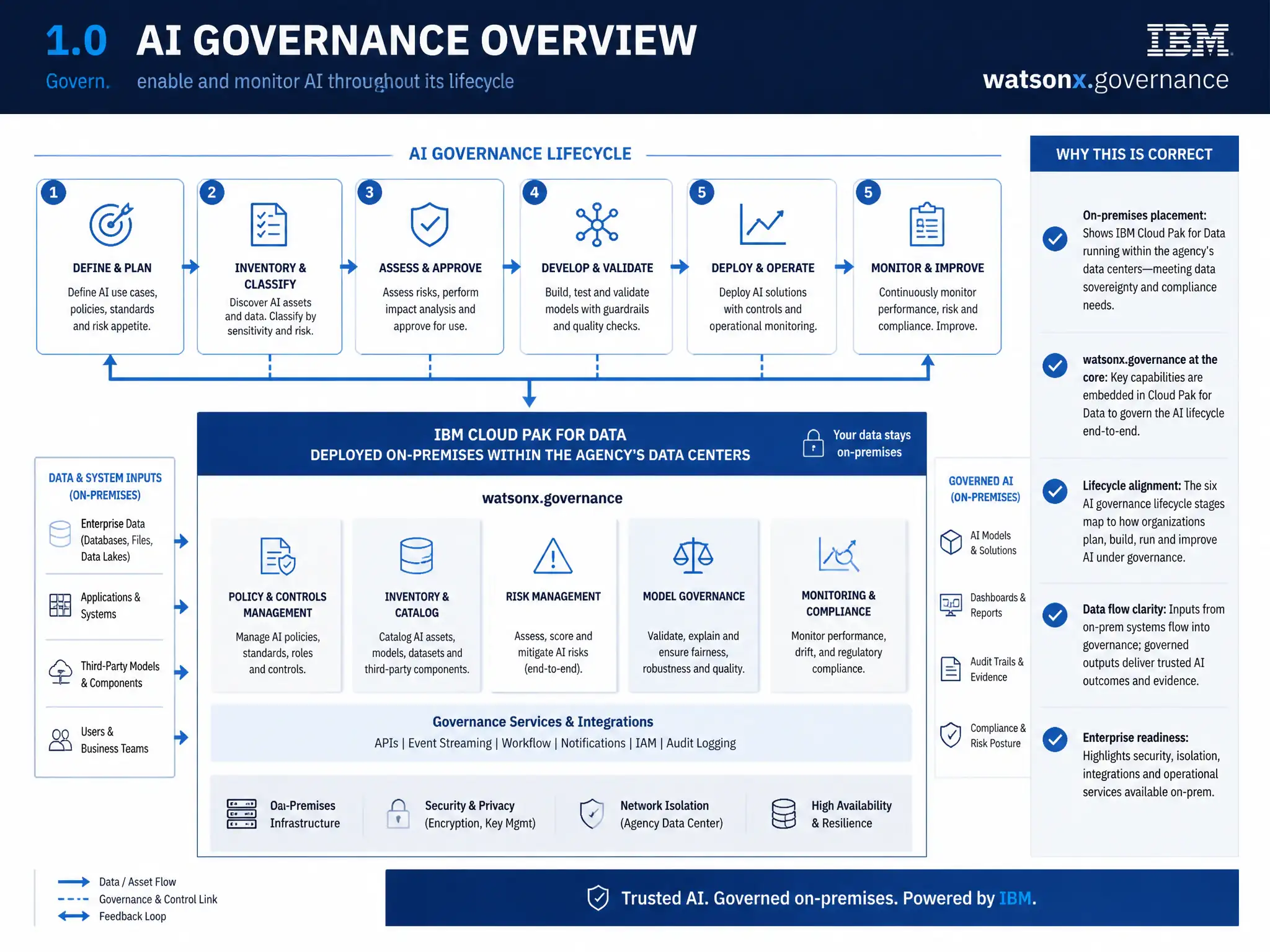Screen dimensions: 1270x952
Task: Click the Data & System Inputs panel heading
Action: pyautogui.click(x=105, y=487)
